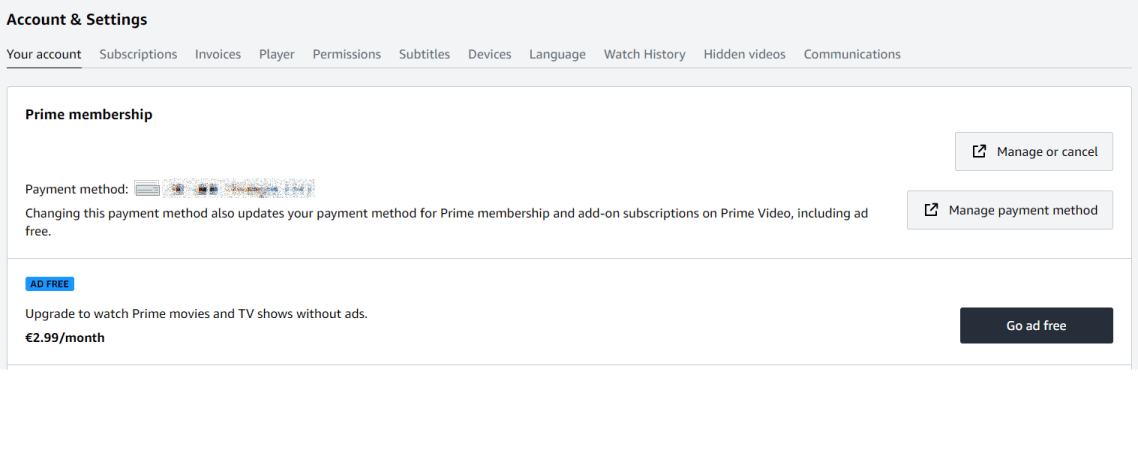Click the Manage payment method button
The image size is (1138, 450).
[x=1009, y=210]
